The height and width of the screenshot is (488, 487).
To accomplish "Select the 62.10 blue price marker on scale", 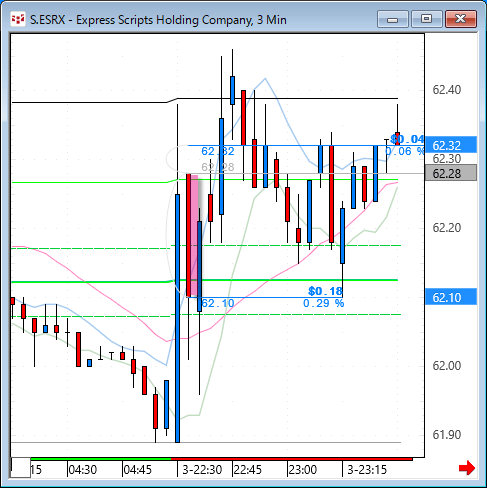I will pyautogui.click(x=451, y=297).
